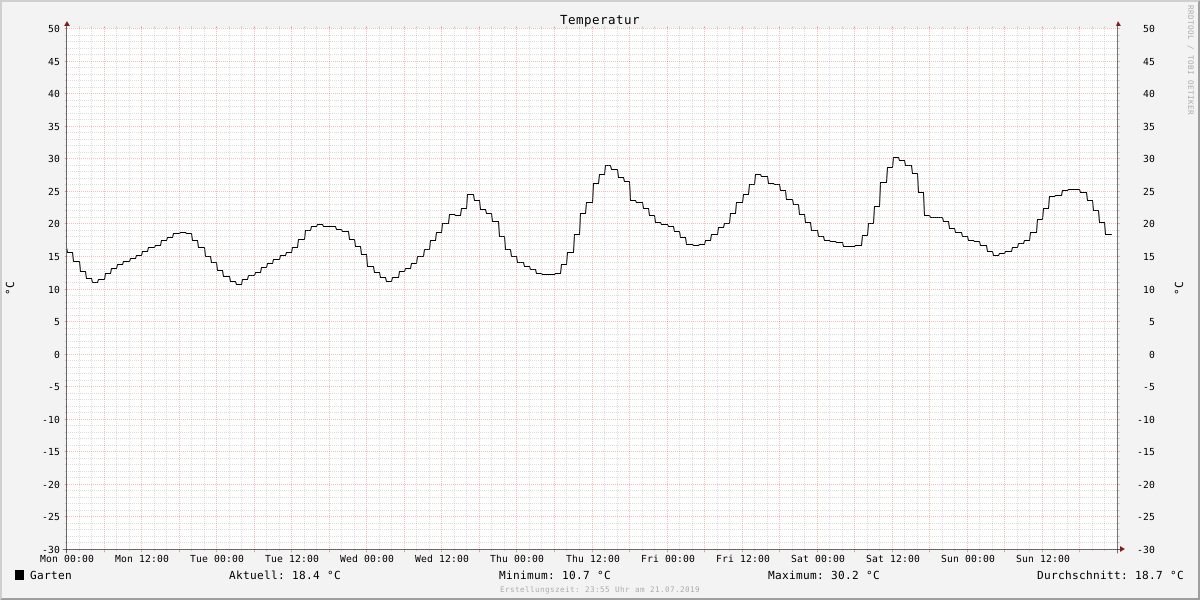Screen dimensions: 1200x600
Task: Click the Erstellungszeit timestamp footer
Action: (x=600, y=590)
